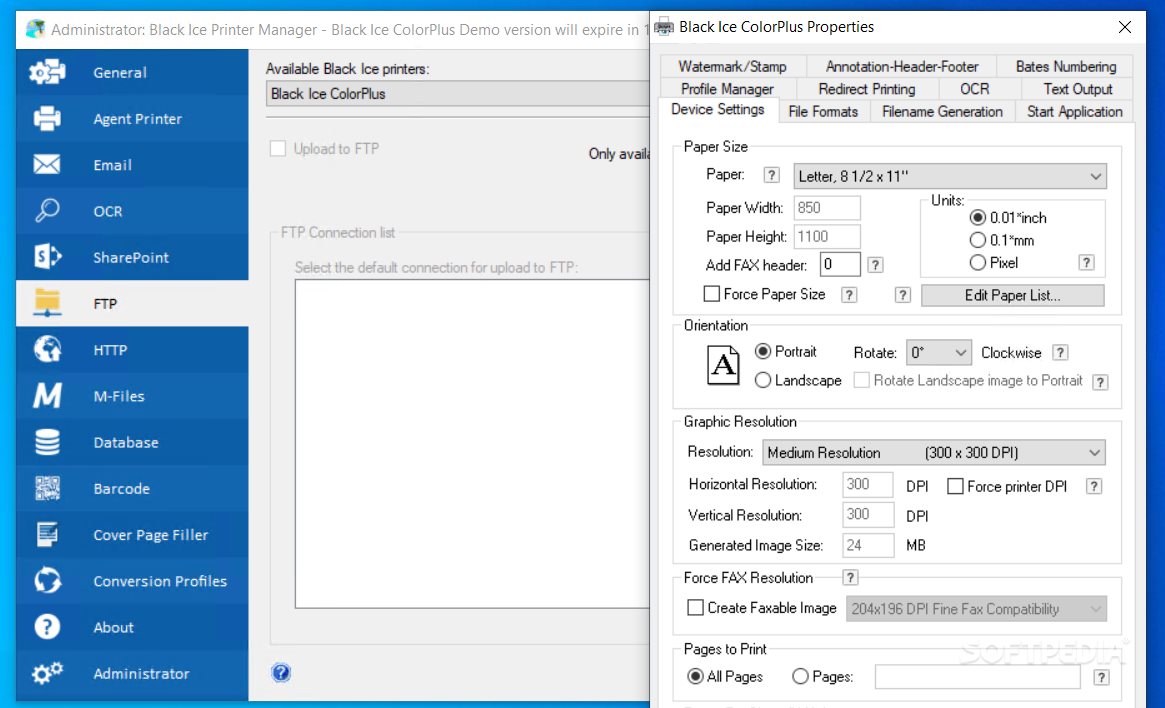Open the File Formats tab

(x=823, y=111)
